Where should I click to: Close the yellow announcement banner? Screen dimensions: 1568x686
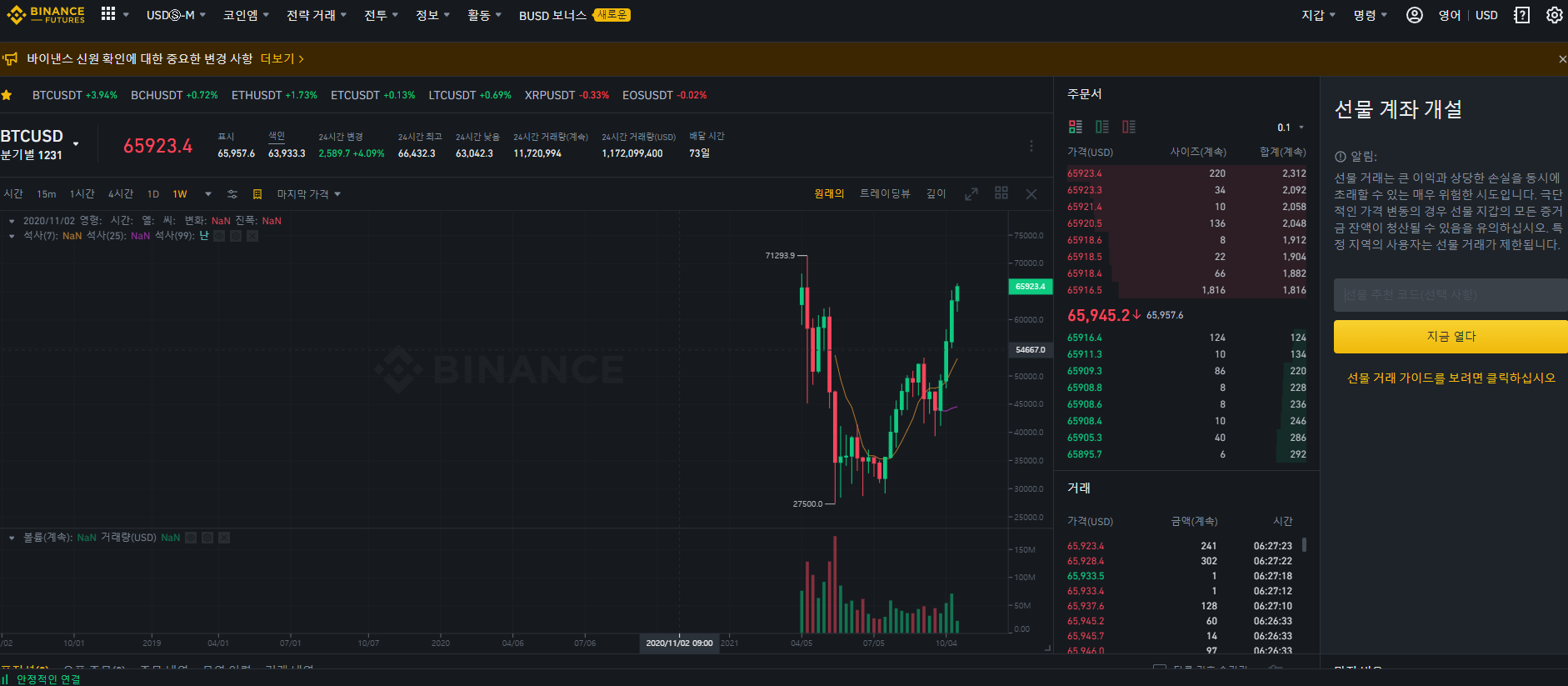pyautogui.click(x=1562, y=59)
